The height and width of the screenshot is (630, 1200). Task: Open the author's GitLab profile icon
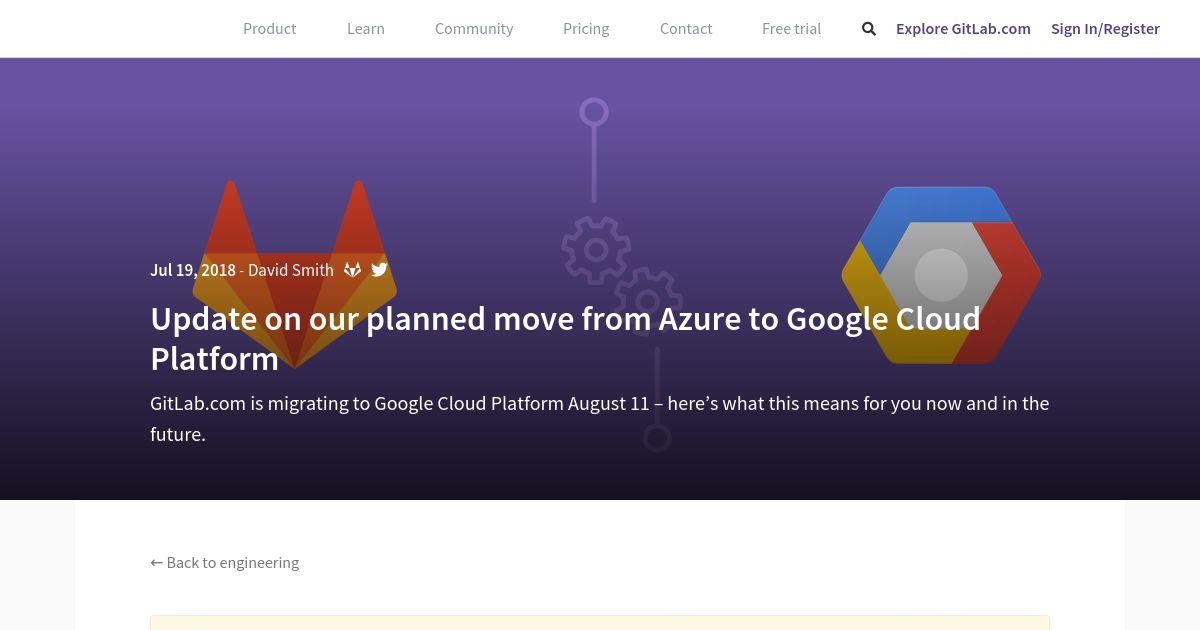[352, 270]
